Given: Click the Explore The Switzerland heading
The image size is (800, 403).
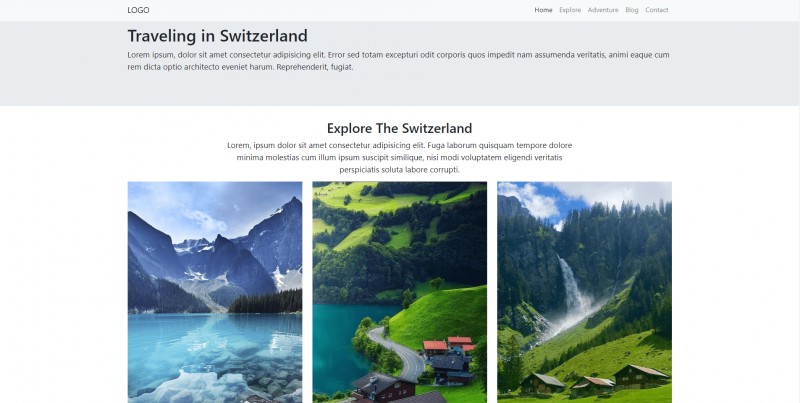Looking at the screenshot, I should (x=399, y=128).
